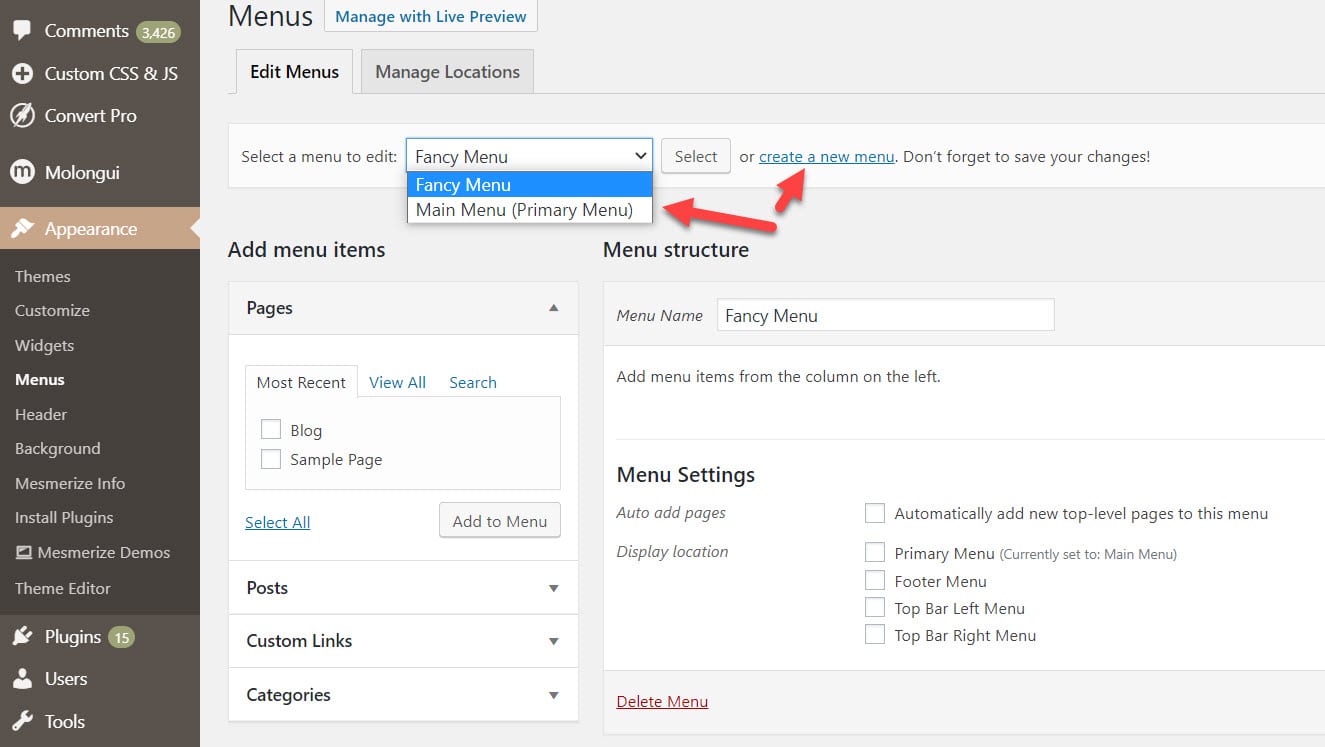This screenshot has height=747, width=1325.
Task: Expand the Custom Links section
Action: (402, 641)
